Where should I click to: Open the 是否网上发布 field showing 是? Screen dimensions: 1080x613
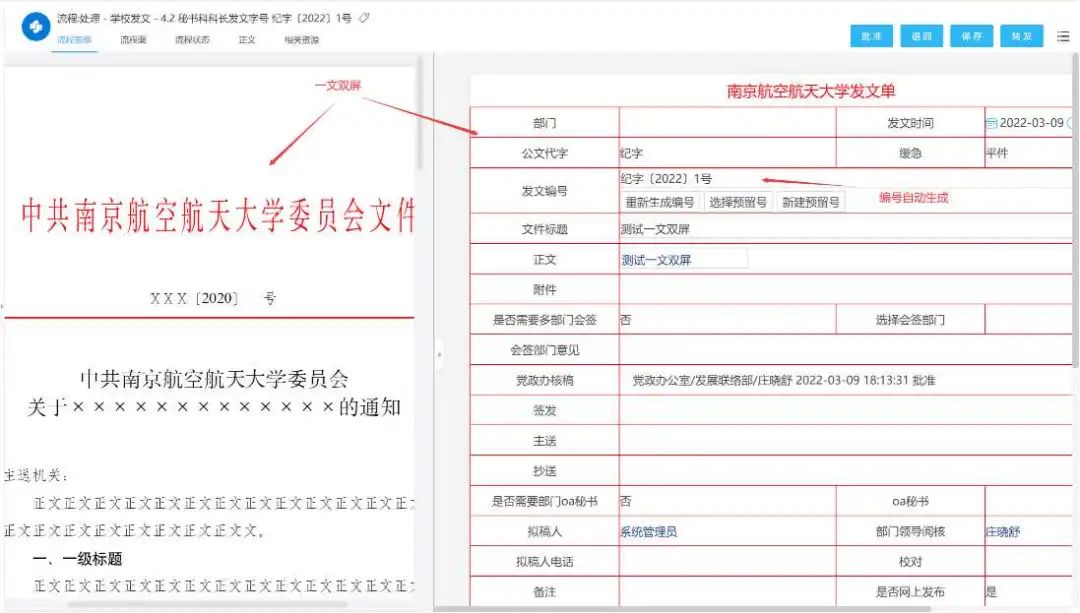pos(1029,592)
